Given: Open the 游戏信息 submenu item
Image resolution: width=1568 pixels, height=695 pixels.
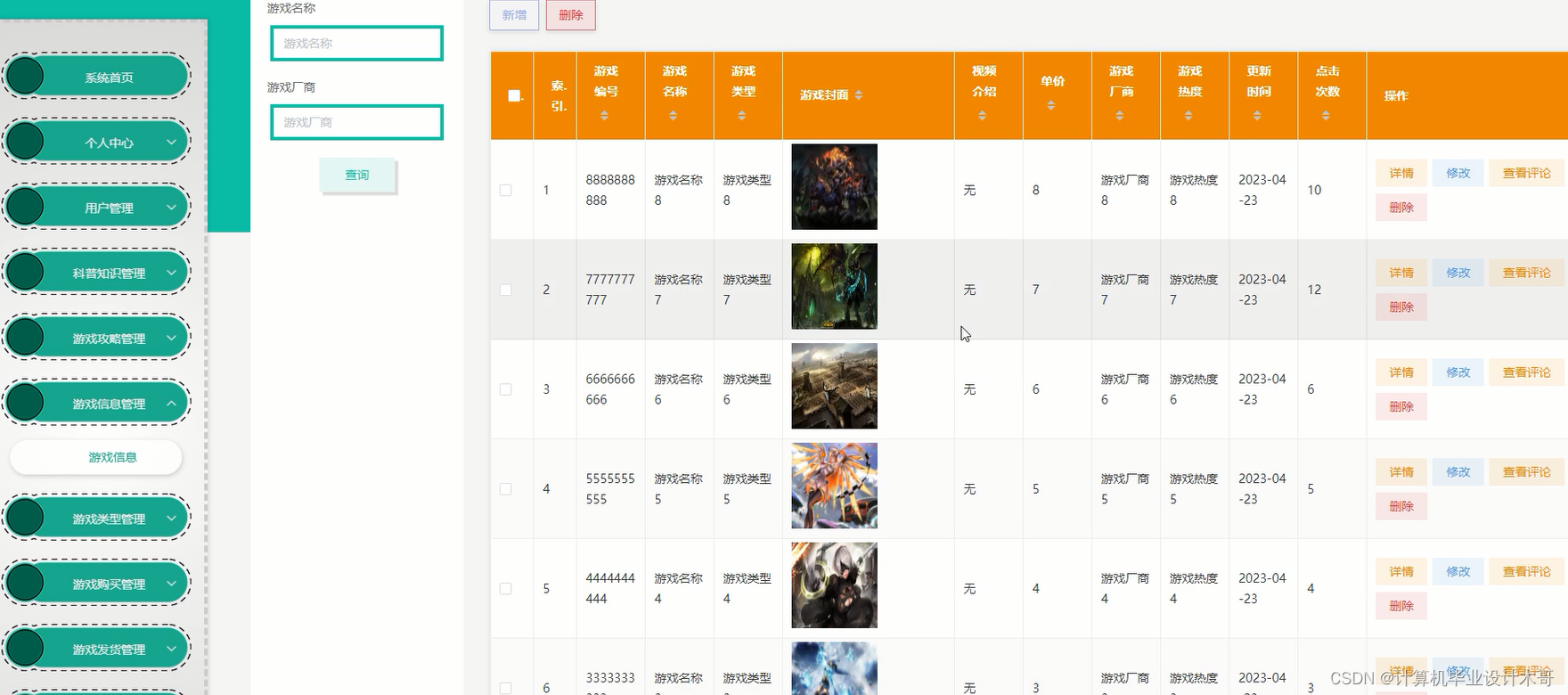Looking at the screenshot, I should [x=96, y=457].
